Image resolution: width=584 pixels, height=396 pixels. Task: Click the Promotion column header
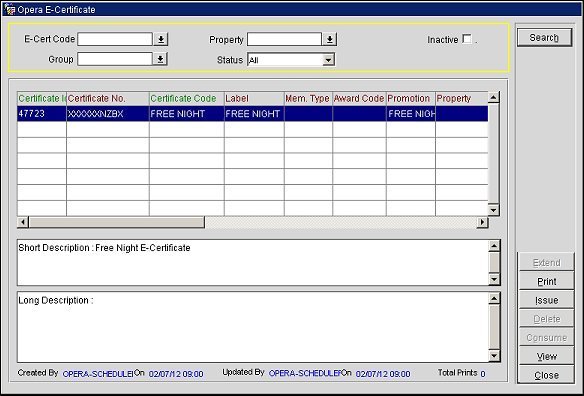410,98
